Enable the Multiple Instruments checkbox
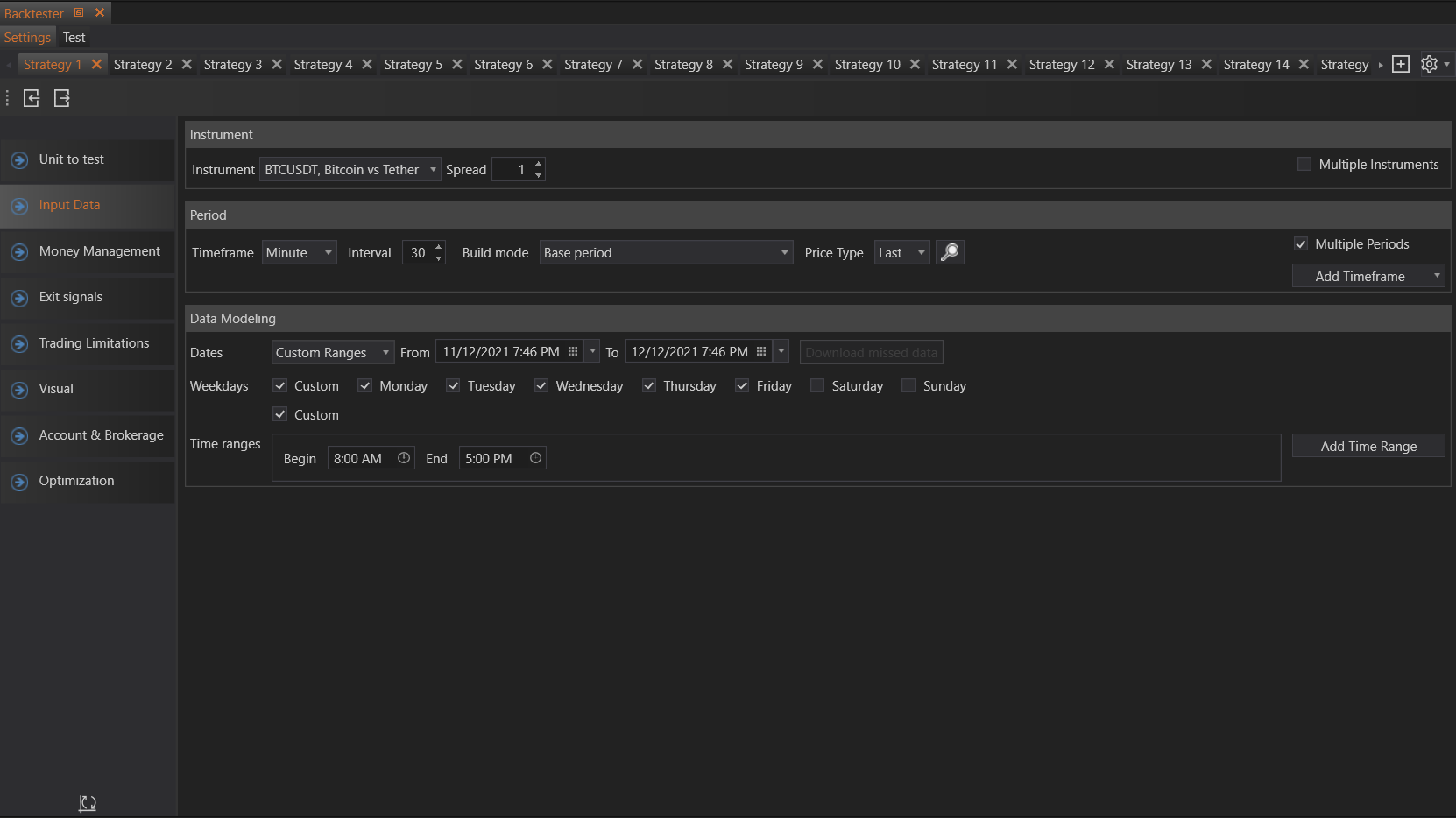The height and width of the screenshot is (818, 1456). [1304, 165]
